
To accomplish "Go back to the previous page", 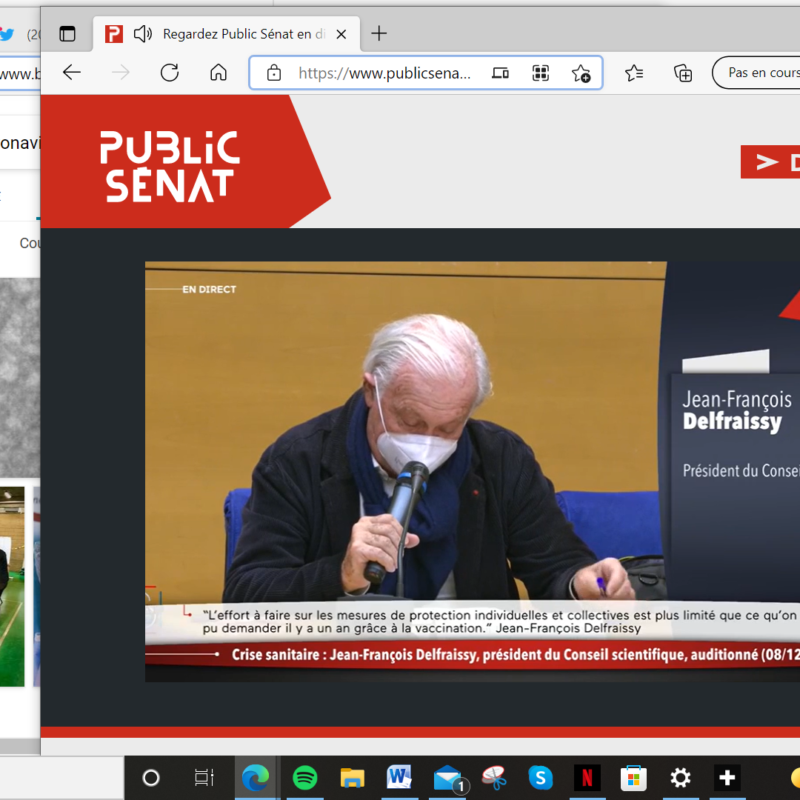I will click(x=71, y=73).
